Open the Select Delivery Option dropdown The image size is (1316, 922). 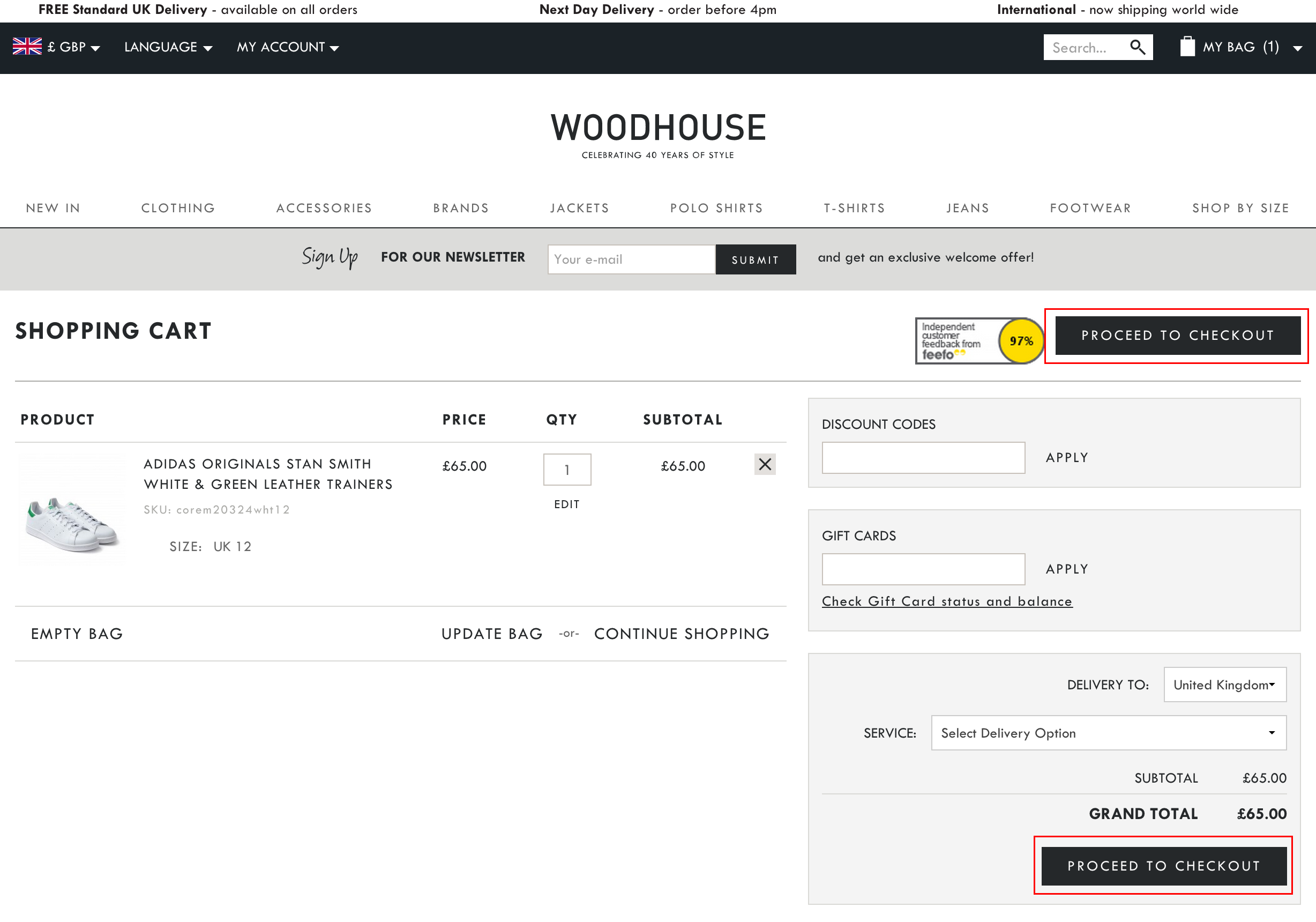click(x=1109, y=733)
